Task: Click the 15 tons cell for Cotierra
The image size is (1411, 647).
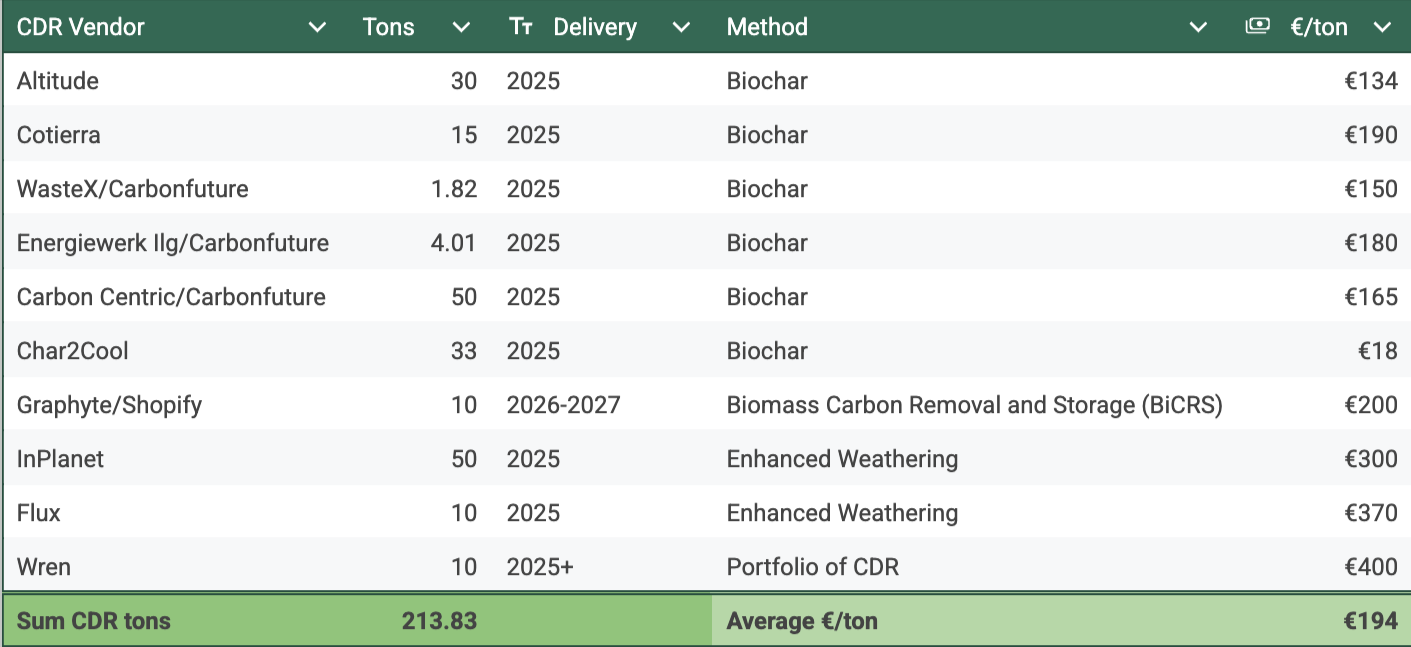Action: click(464, 135)
